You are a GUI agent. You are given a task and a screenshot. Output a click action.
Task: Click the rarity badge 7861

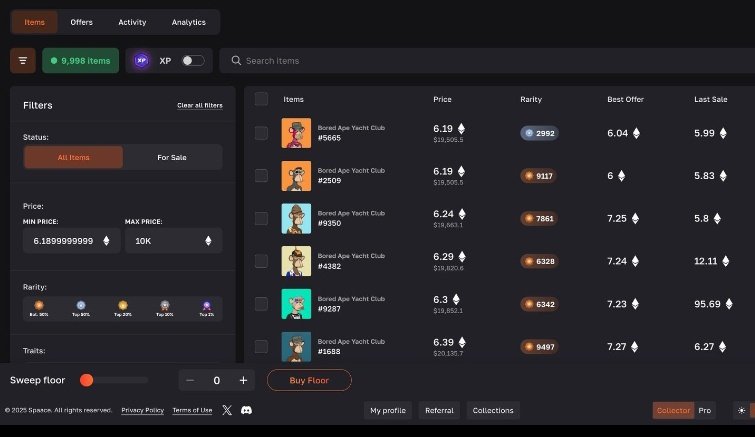click(x=539, y=218)
